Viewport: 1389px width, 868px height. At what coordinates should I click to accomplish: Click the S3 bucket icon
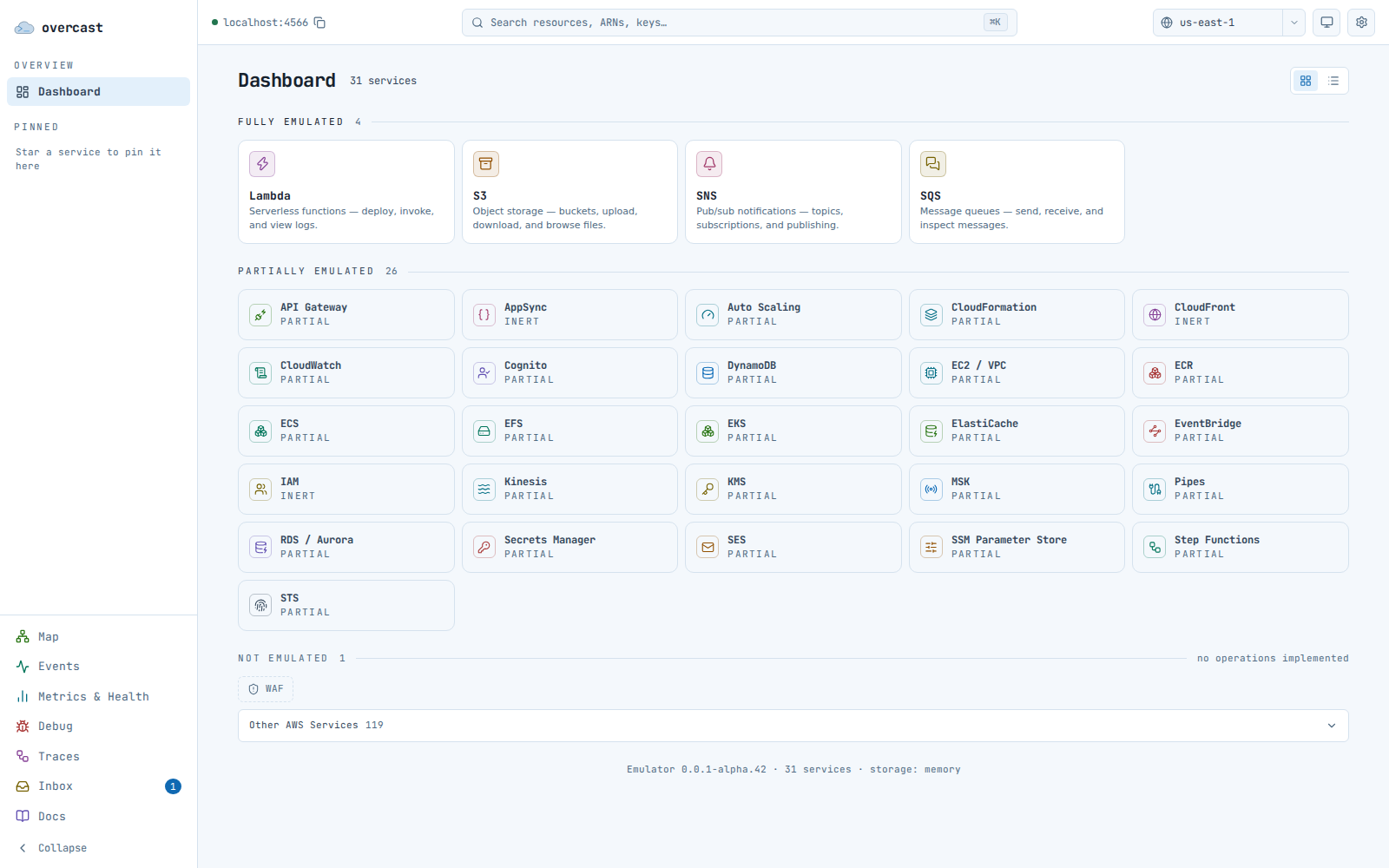[486, 164]
